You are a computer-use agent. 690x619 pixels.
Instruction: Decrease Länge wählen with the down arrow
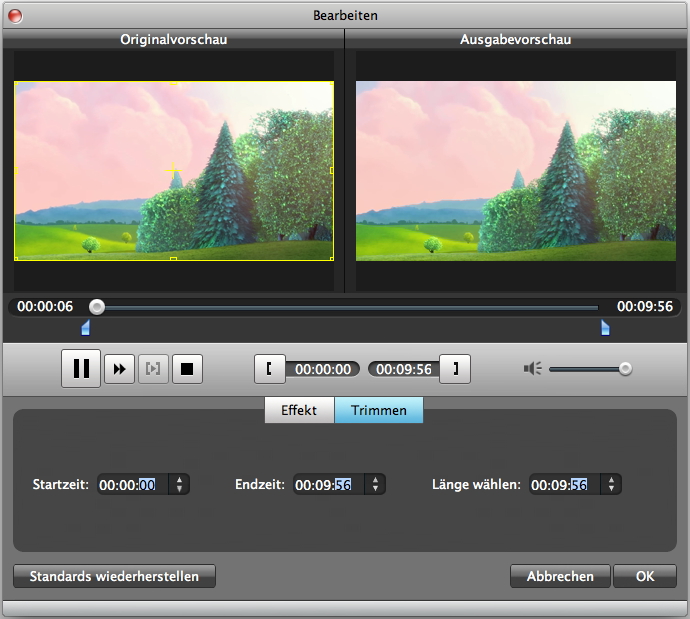(x=611, y=489)
